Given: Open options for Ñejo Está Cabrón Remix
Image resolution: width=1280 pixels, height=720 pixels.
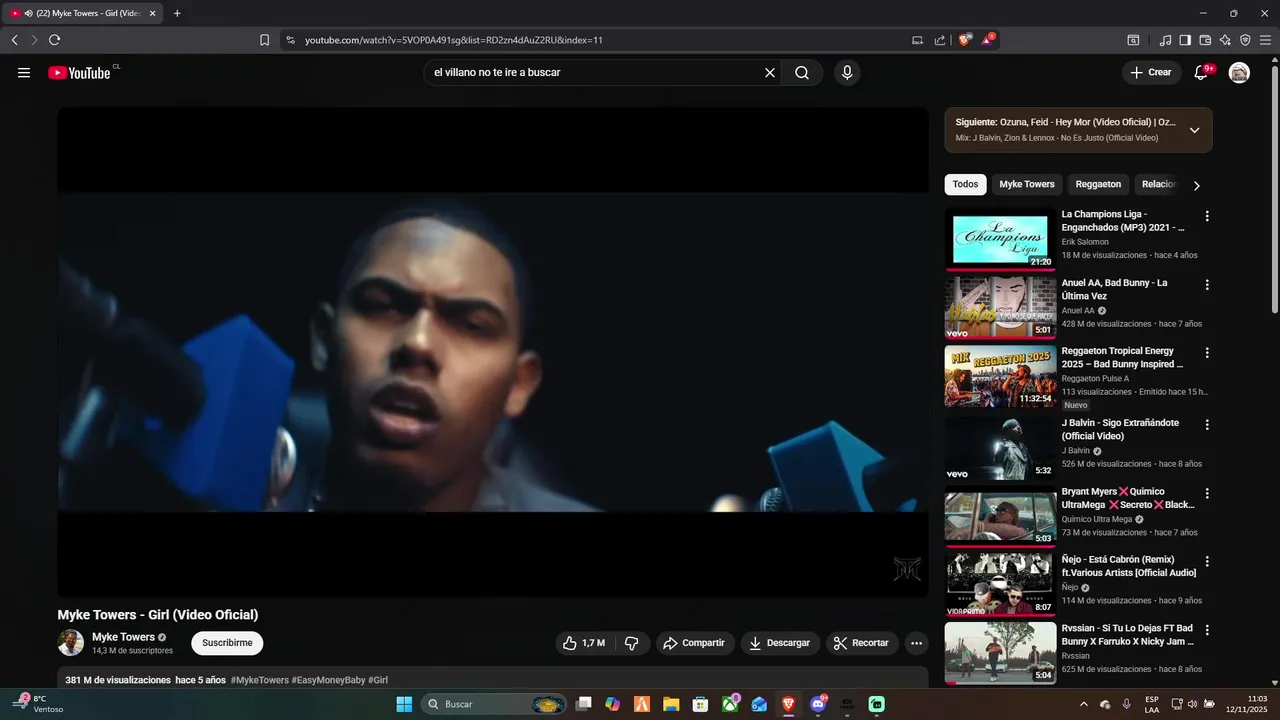Looking at the screenshot, I should [x=1207, y=562].
